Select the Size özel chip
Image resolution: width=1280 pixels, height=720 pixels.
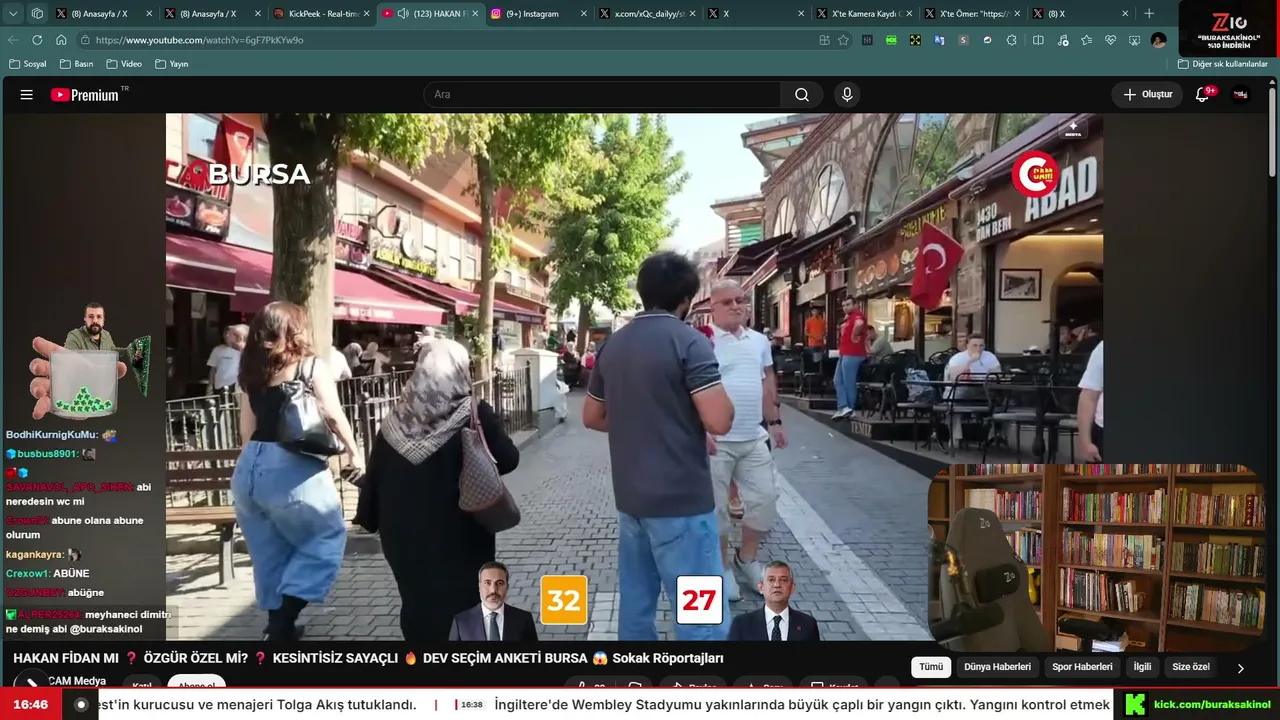point(1191,667)
